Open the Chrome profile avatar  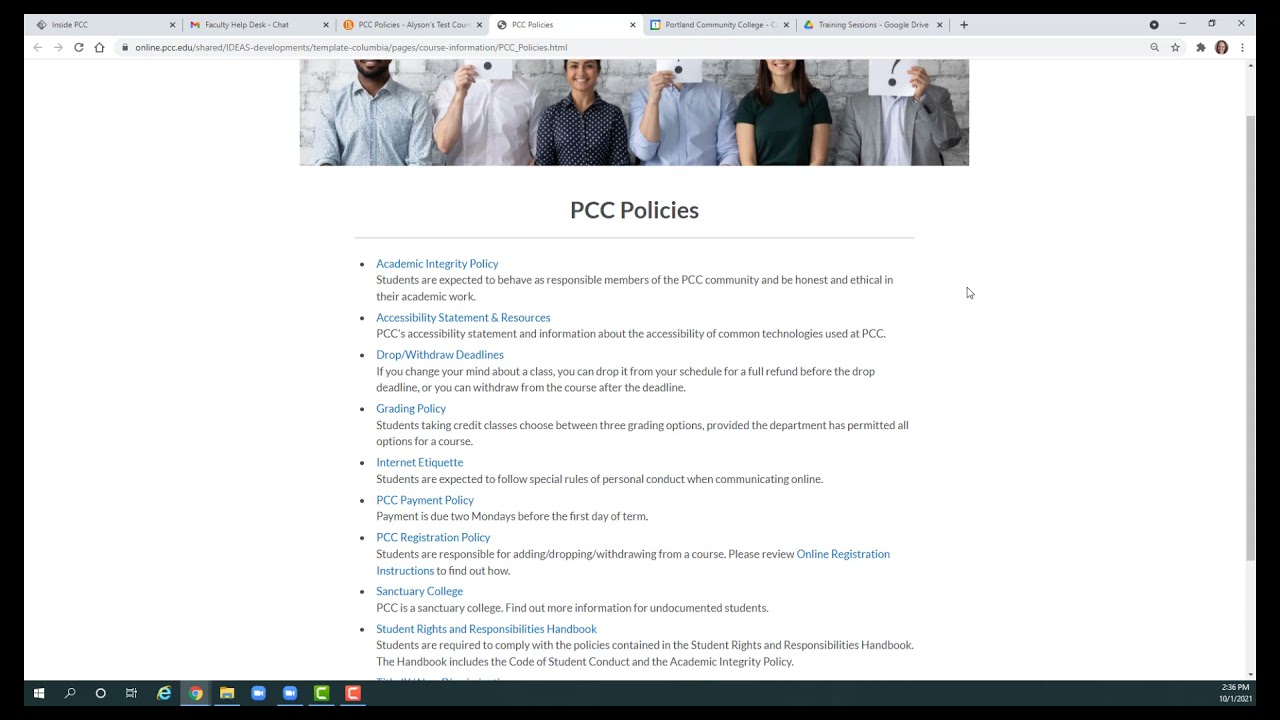click(x=1221, y=47)
